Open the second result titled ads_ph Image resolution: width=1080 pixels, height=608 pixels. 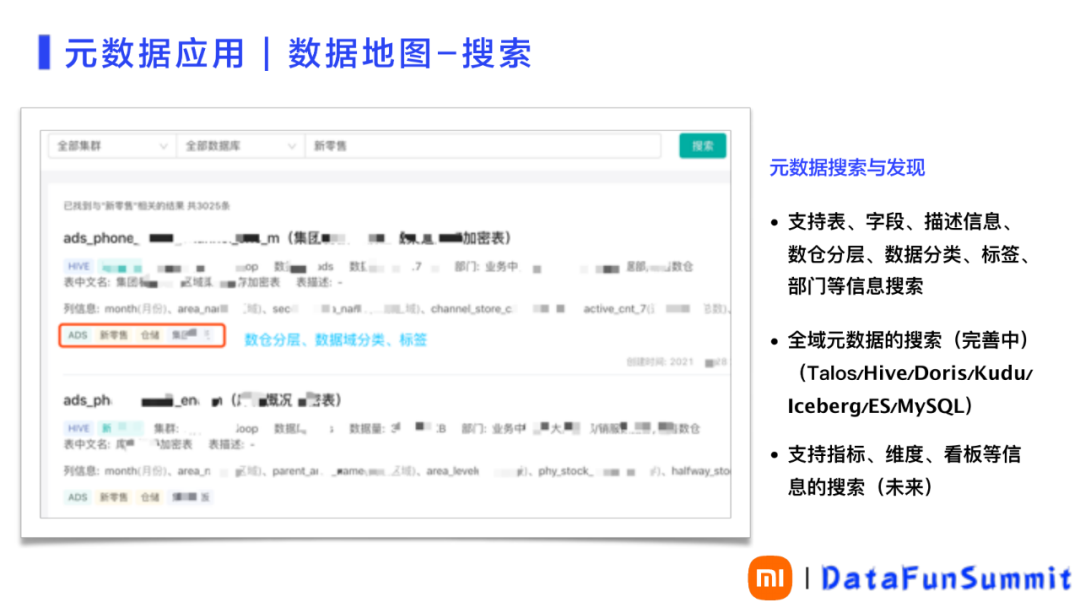point(202,400)
